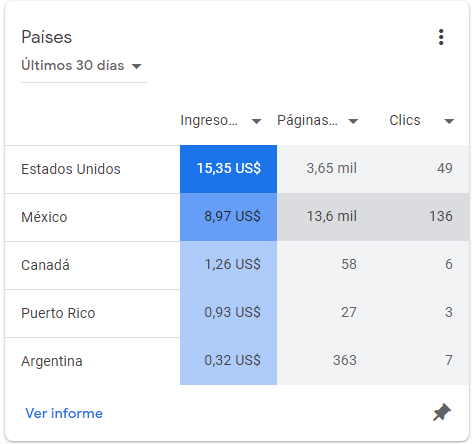
Task: Select the Argentina country row
Action: point(237,361)
